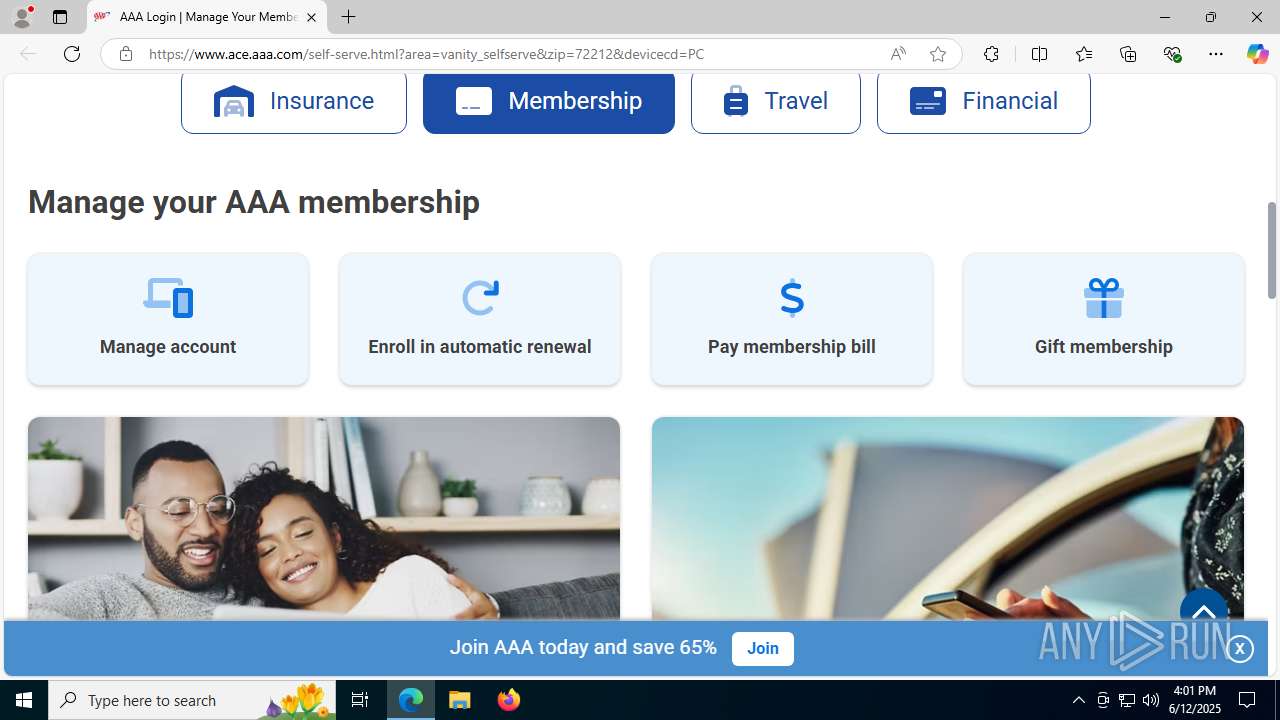Refresh the page
The height and width of the screenshot is (720, 1280).
72,54
